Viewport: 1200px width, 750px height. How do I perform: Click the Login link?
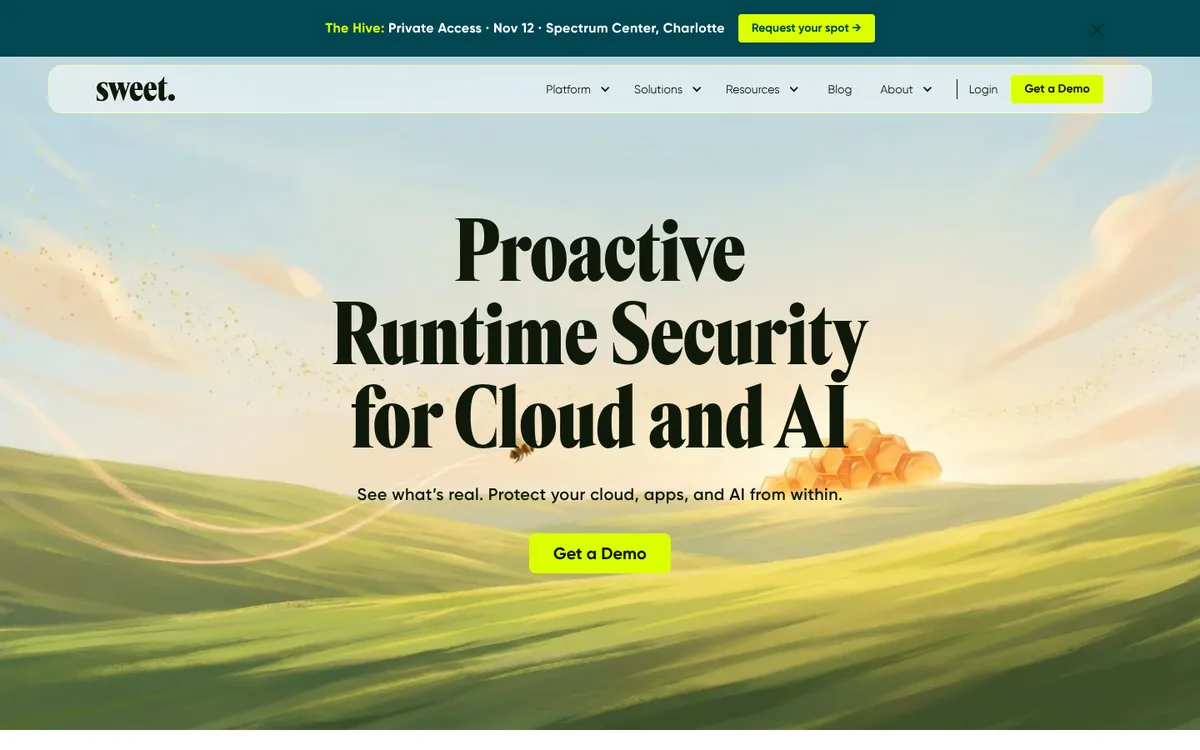[983, 89]
